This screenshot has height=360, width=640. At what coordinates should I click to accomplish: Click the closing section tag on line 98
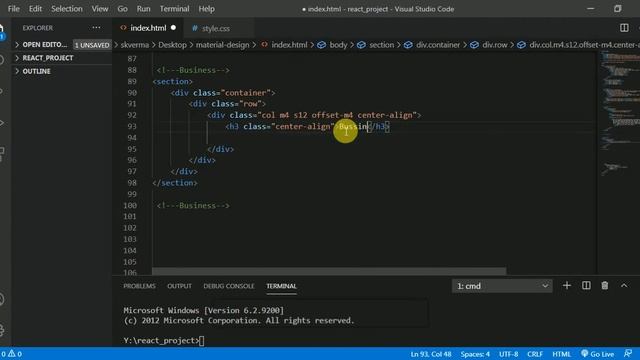pyautogui.click(x=175, y=183)
